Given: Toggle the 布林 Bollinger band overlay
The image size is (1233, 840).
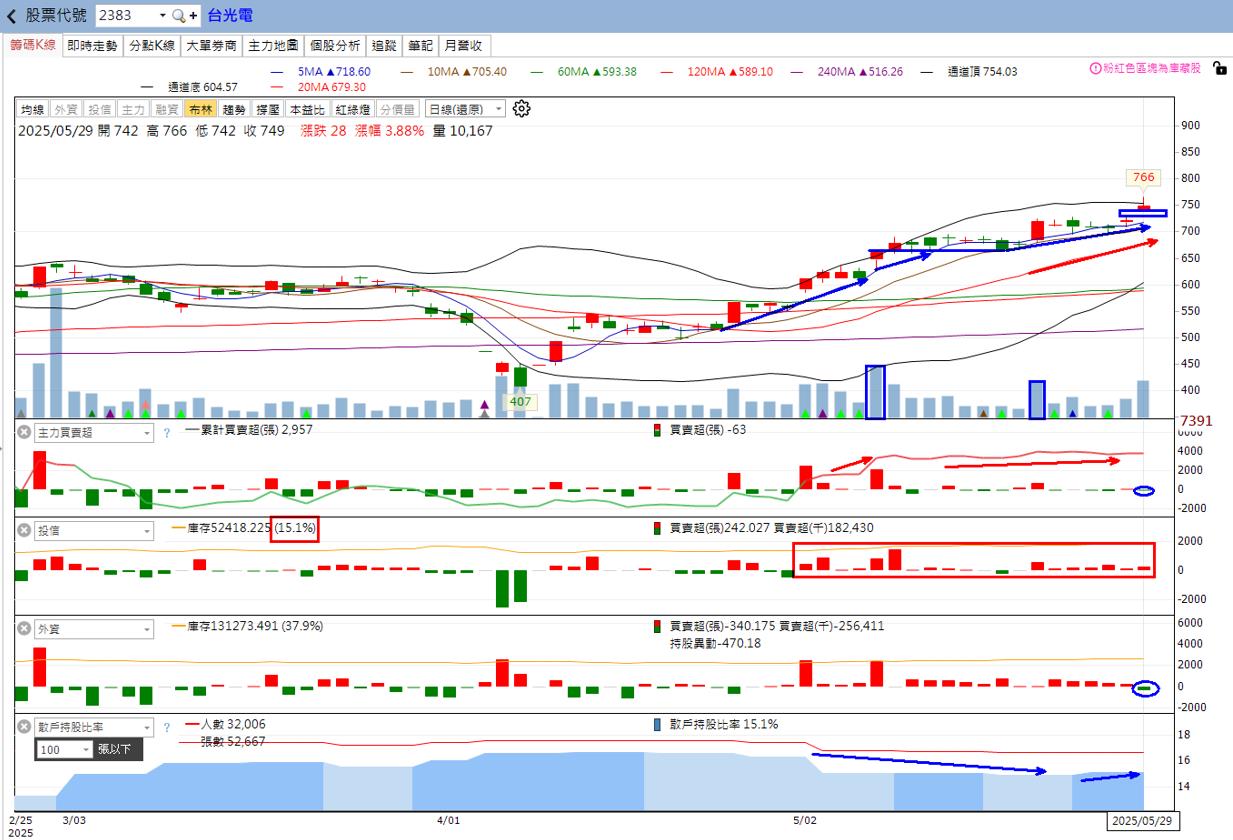Looking at the screenshot, I should tap(200, 109).
